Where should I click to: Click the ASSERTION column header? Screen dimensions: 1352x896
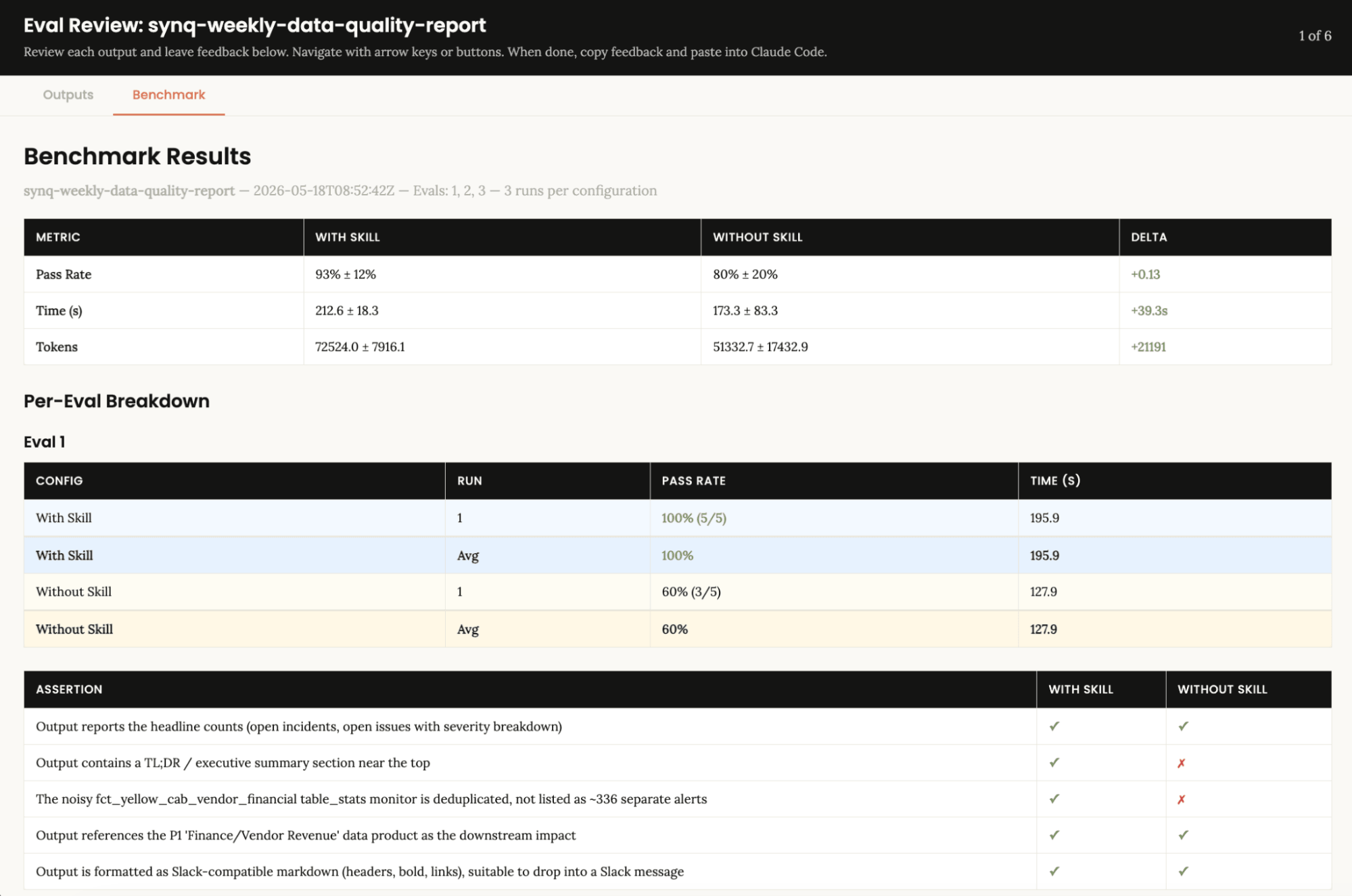pos(69,690)
